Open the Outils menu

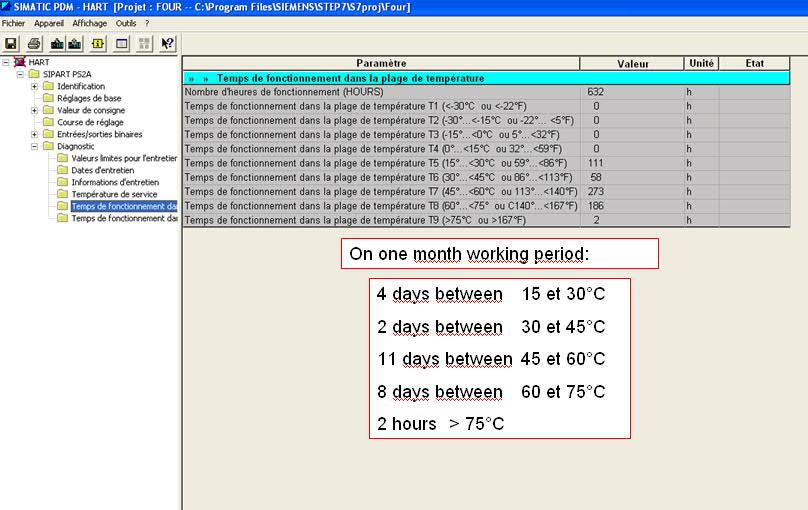(126, 23)
